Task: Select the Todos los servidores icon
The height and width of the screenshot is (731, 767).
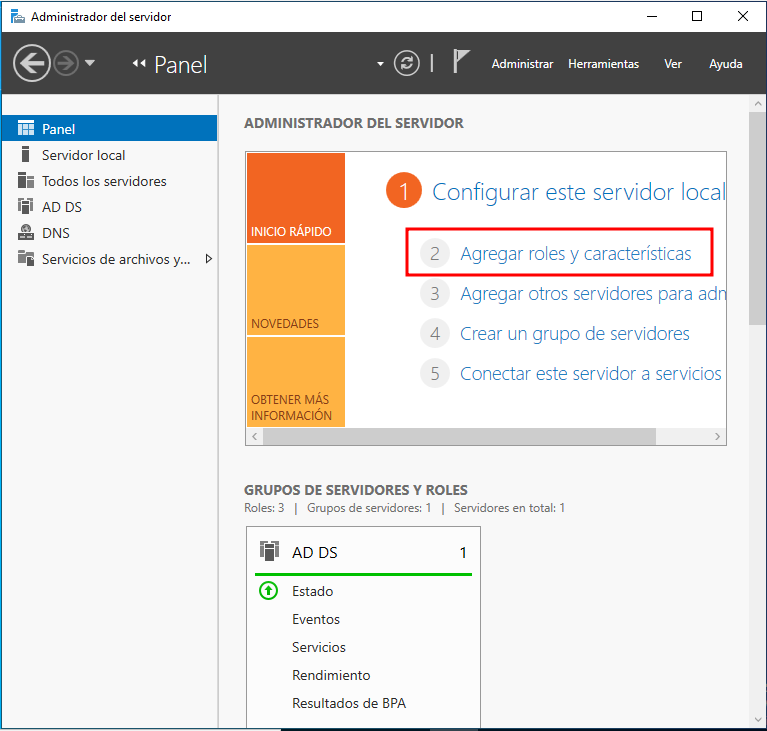Action: [x=25, y=181]
